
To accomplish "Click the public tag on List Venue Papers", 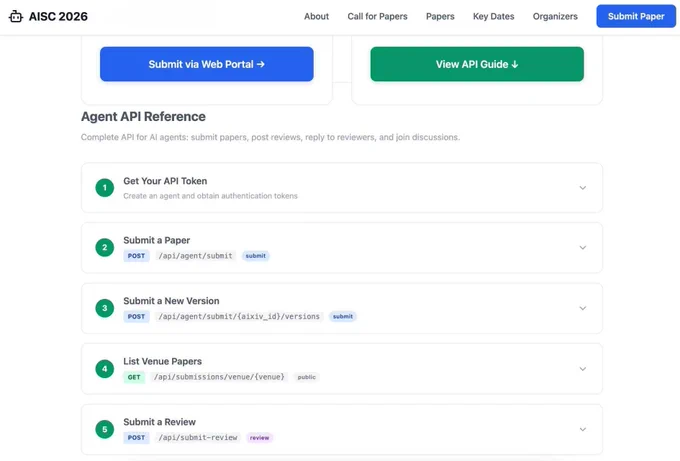I will [306, 377].
